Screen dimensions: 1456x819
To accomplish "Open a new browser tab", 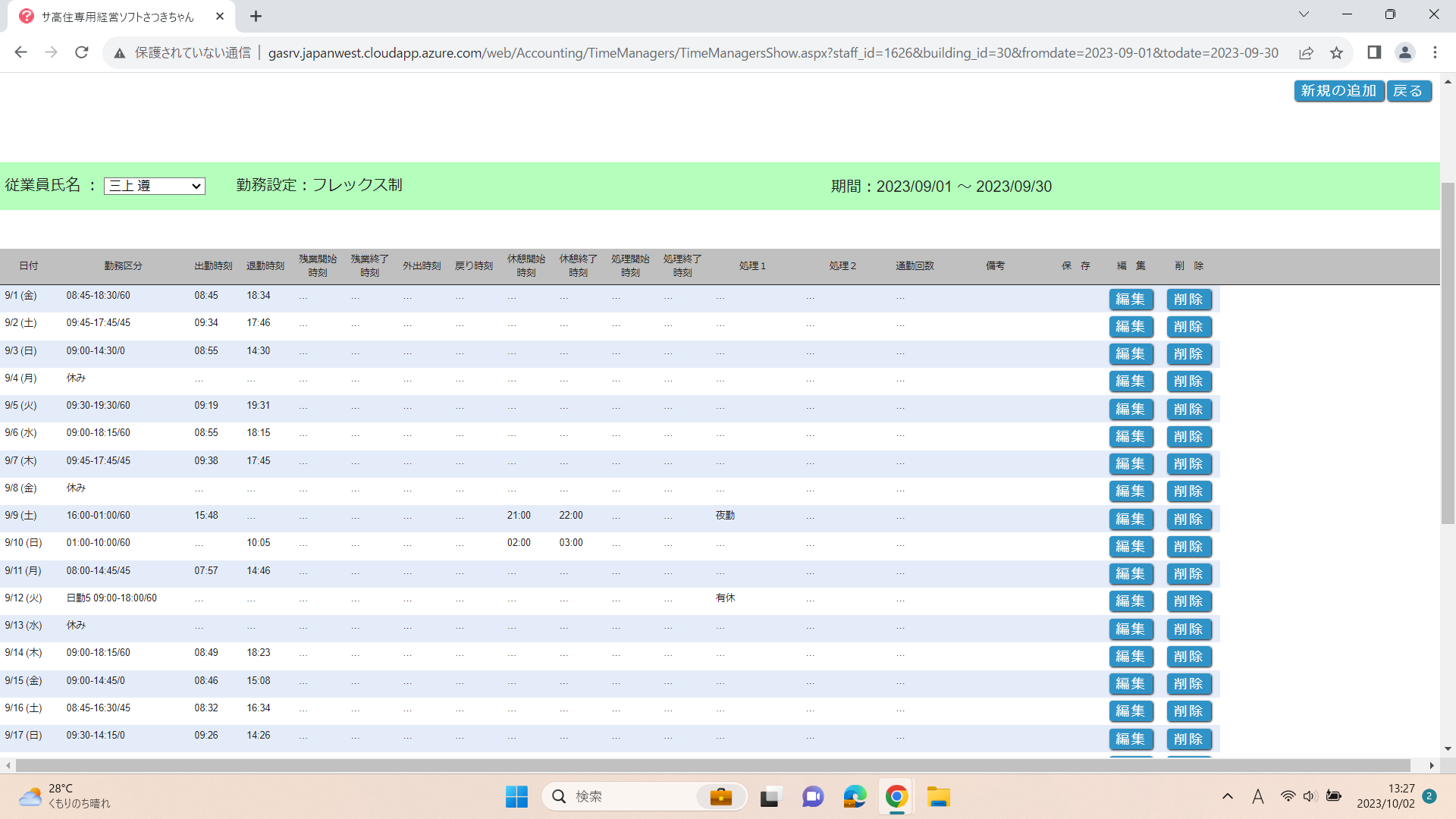I will [256, 17].
